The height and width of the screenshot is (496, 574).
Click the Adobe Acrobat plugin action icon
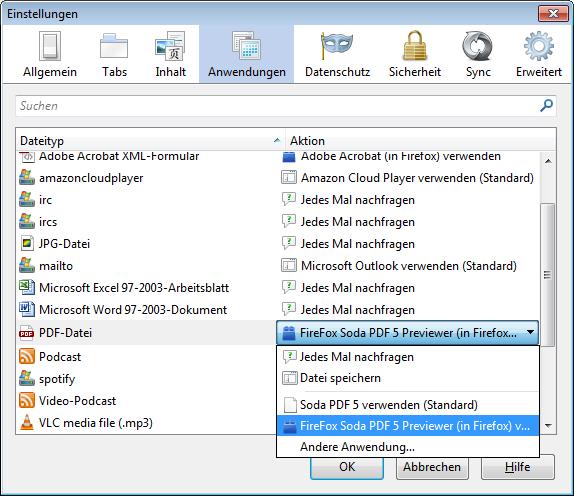coord(289,157)
